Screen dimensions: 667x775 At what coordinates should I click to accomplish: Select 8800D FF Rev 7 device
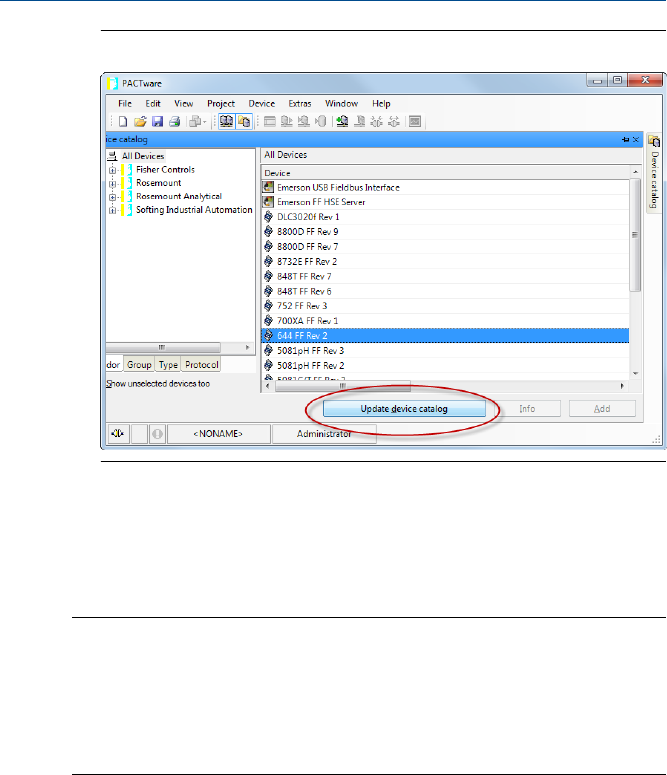pyautogui.click(x=445, y=247)
